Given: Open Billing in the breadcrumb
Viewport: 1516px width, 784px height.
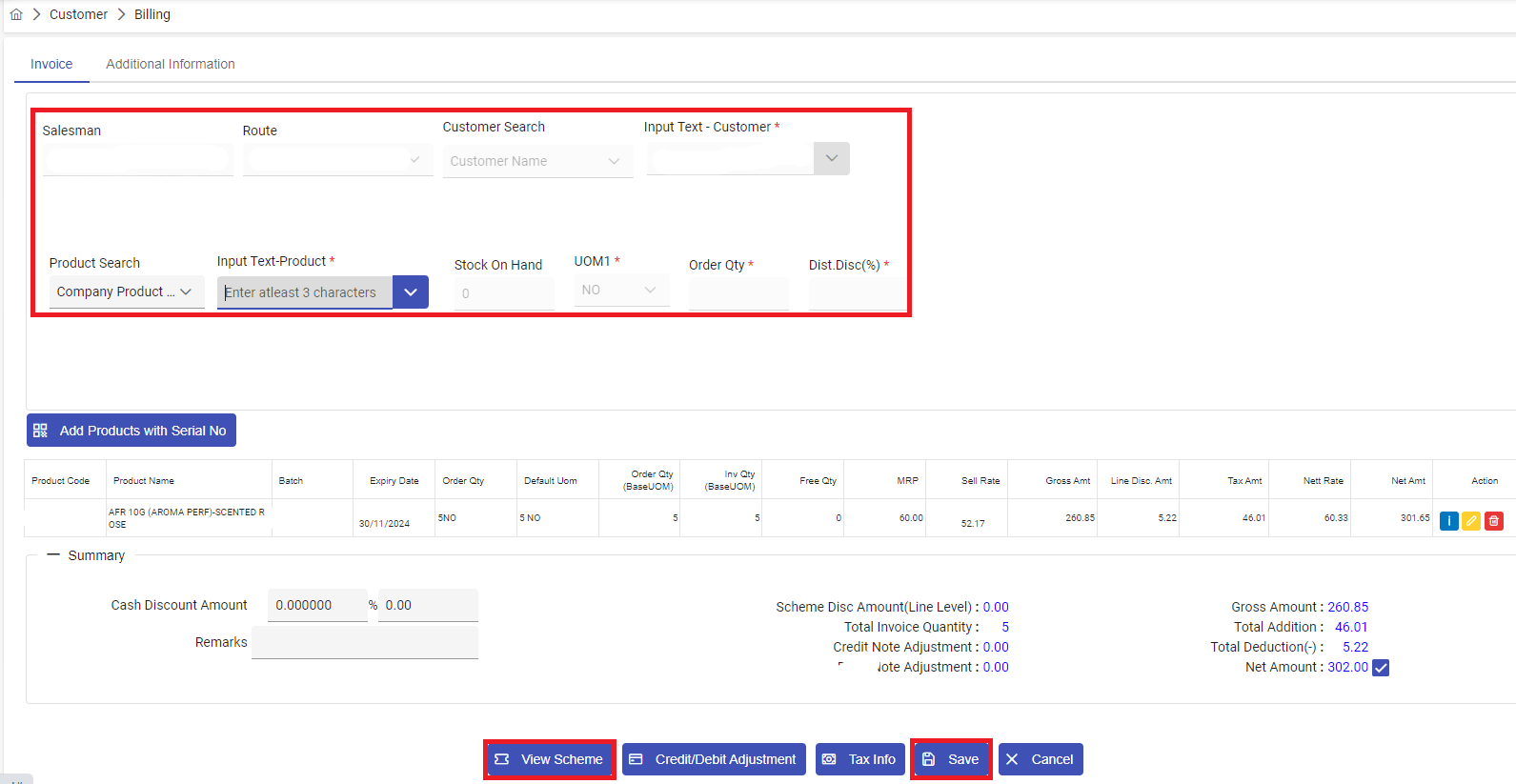Looking at the screenshot, I should tap(152, 14).
